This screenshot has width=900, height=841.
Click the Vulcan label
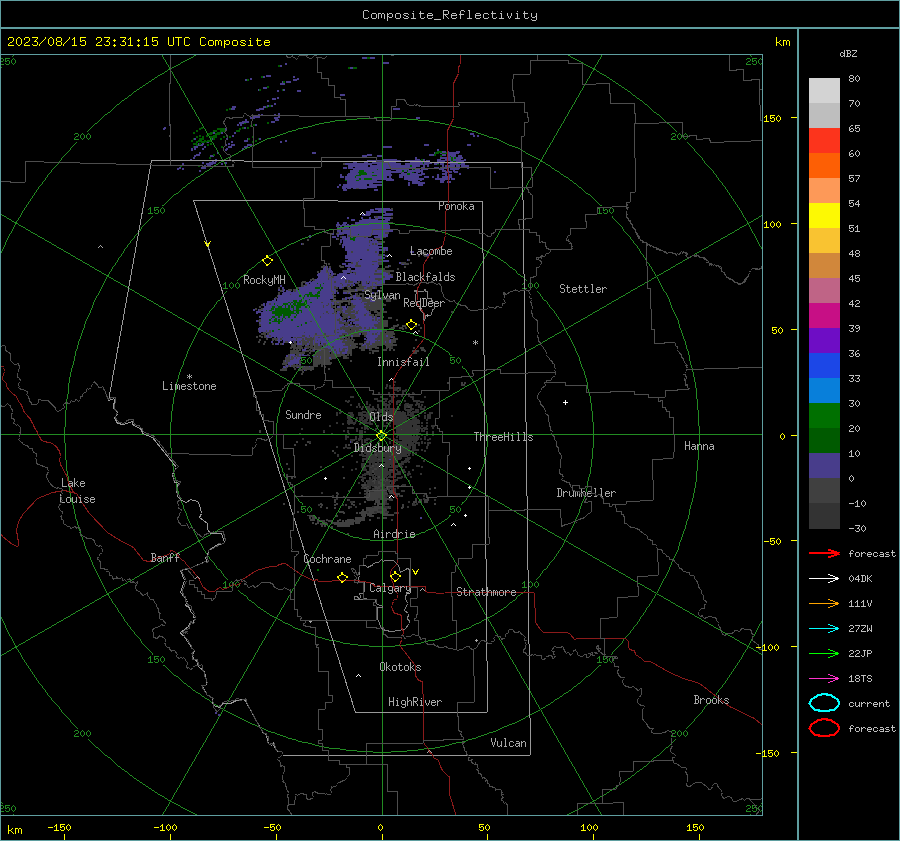click(508, 743)
